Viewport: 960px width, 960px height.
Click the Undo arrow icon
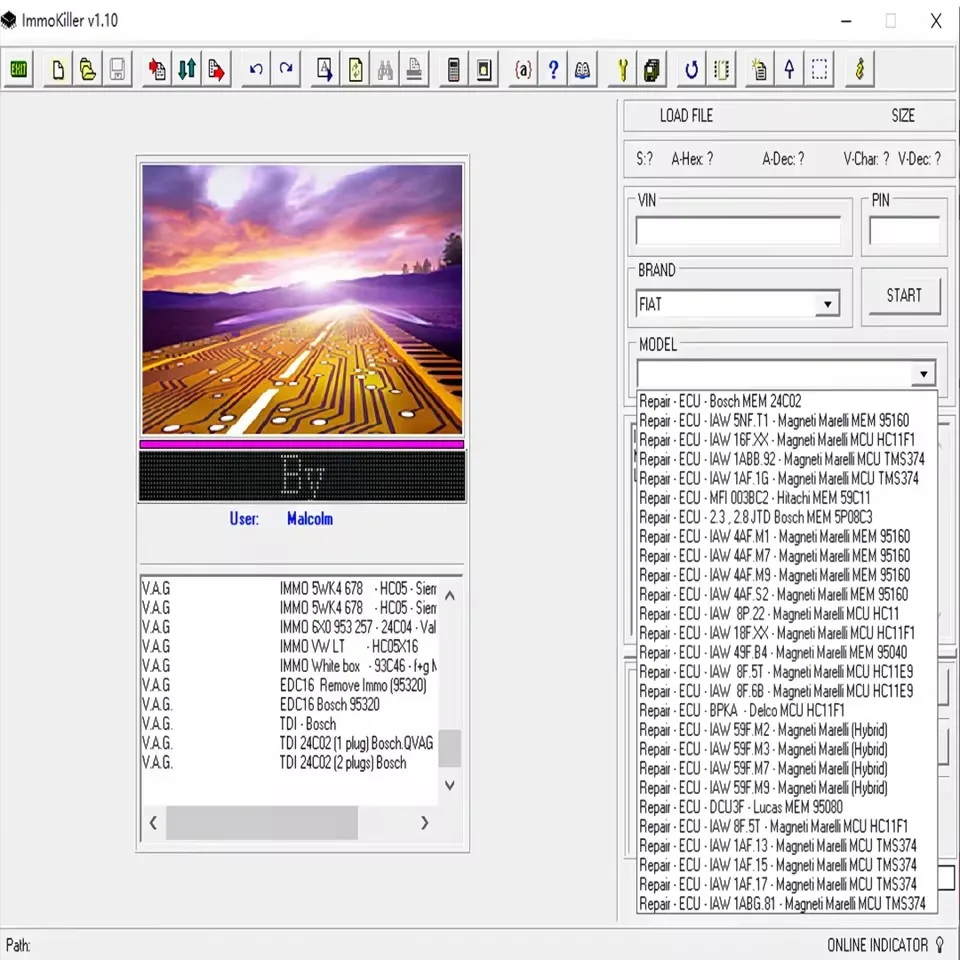click(x=256, y=69)
